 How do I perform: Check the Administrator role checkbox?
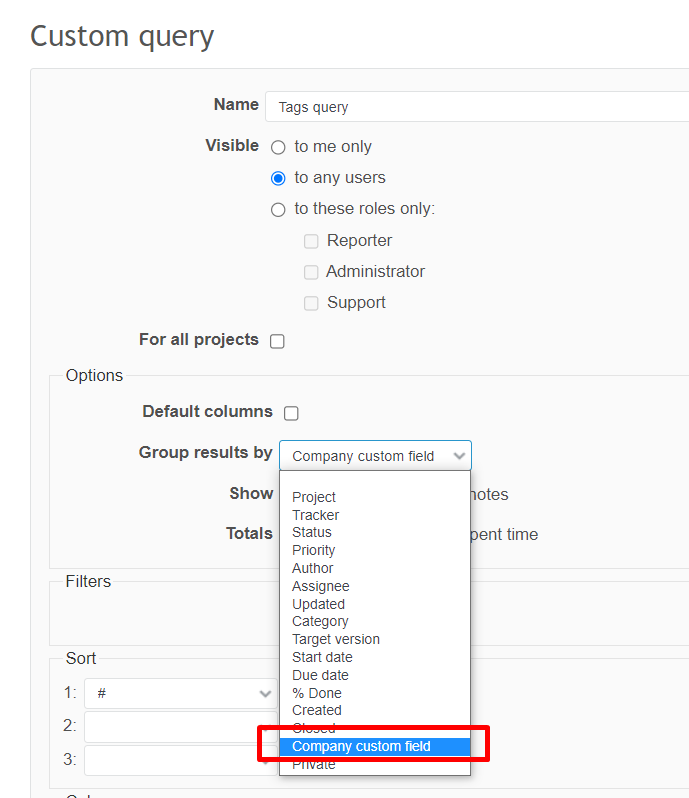tap(311, 272)
